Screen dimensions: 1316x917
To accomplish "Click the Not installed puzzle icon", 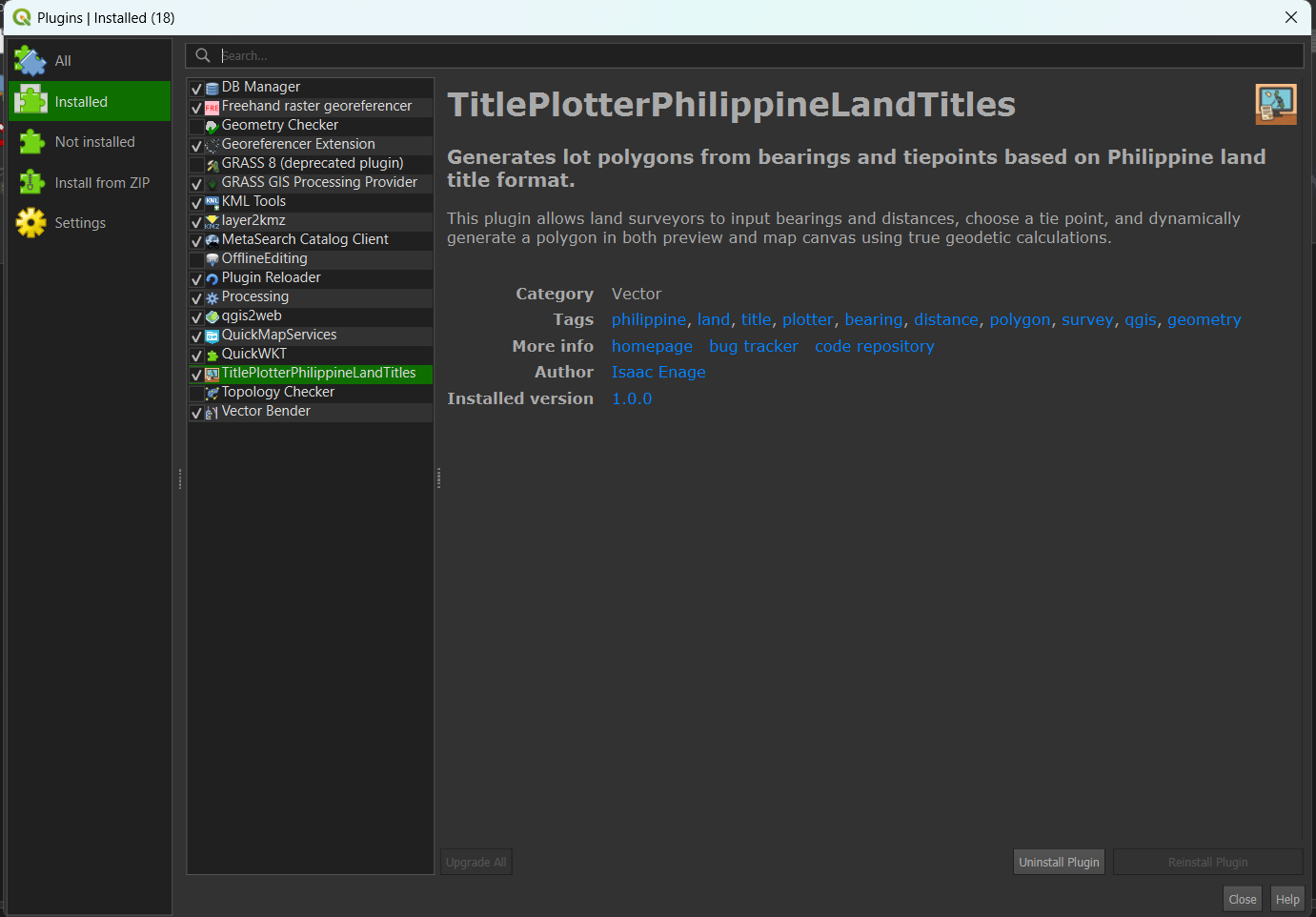I will tap(30, 142).
